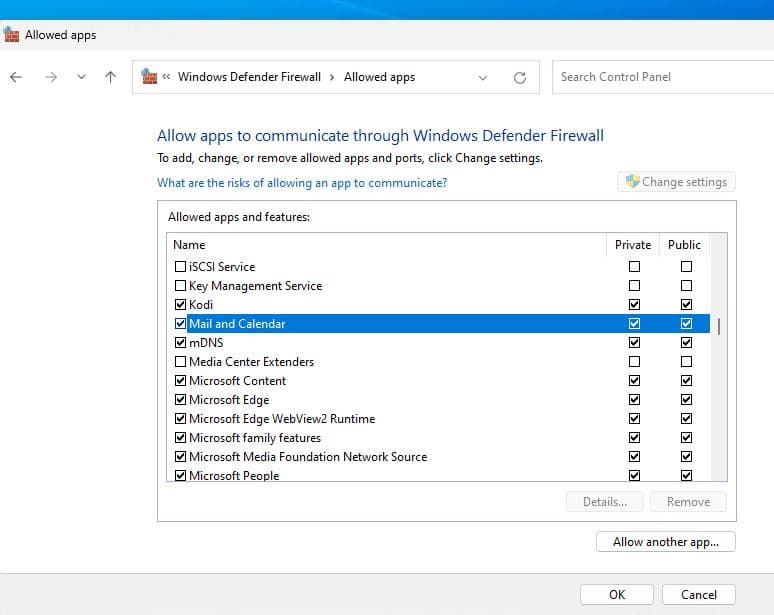The image size is (774, 615).
Task: Click the Allowed apps title bar icon
Action: [x=12, y=34]
